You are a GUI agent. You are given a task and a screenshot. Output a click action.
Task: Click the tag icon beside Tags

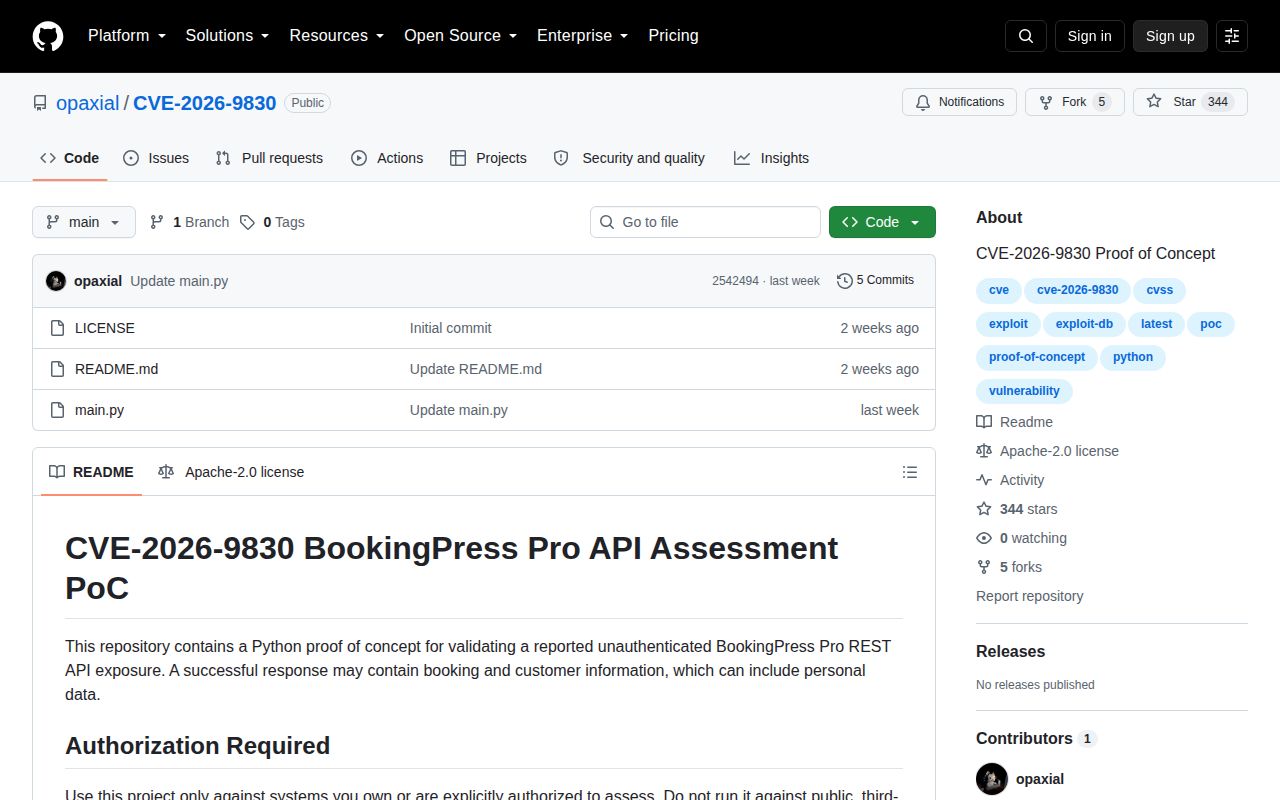[x=247, y=222]
